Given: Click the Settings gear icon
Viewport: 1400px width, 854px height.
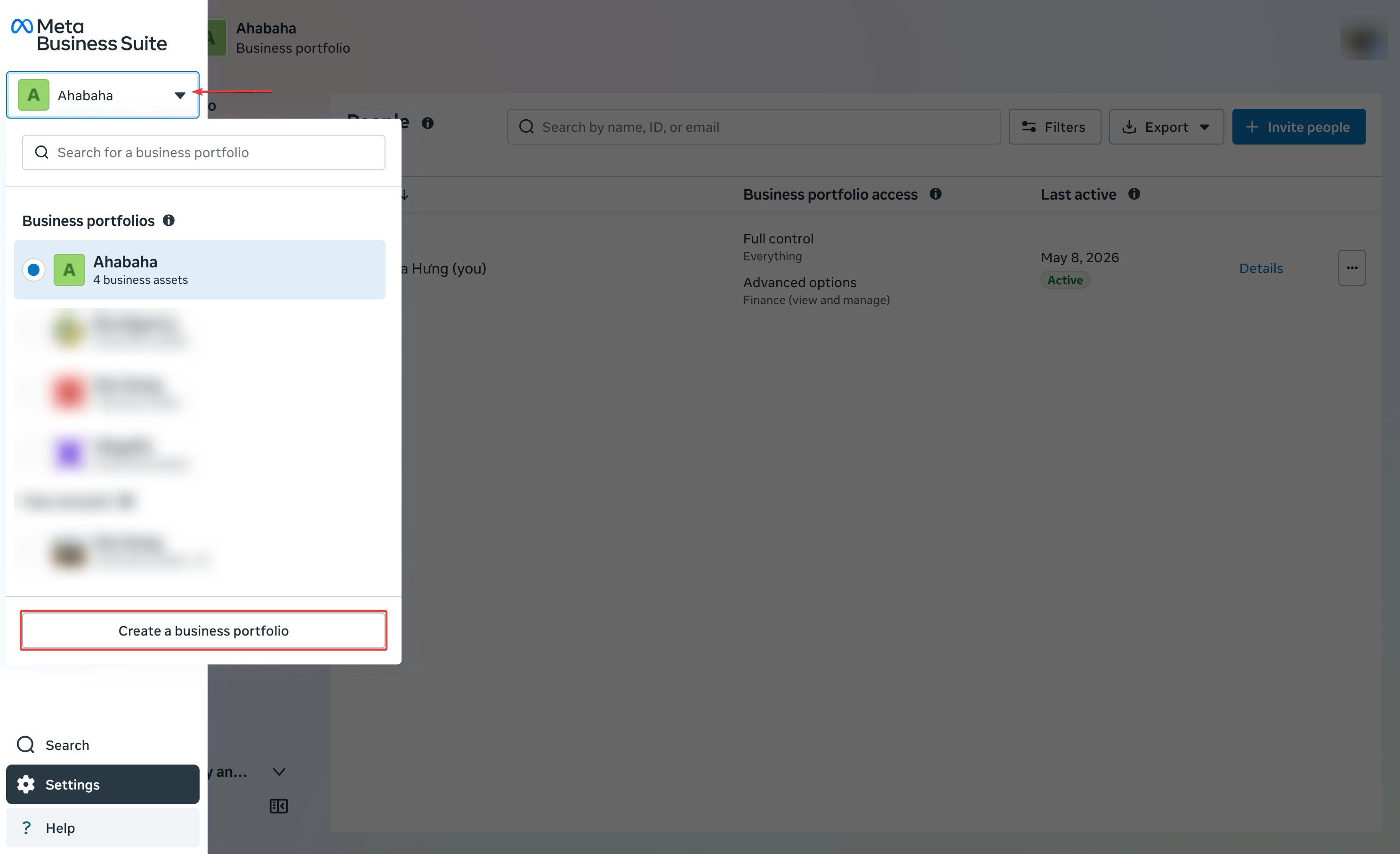Looking at the screenshot, I should click(x=25, y=785).
